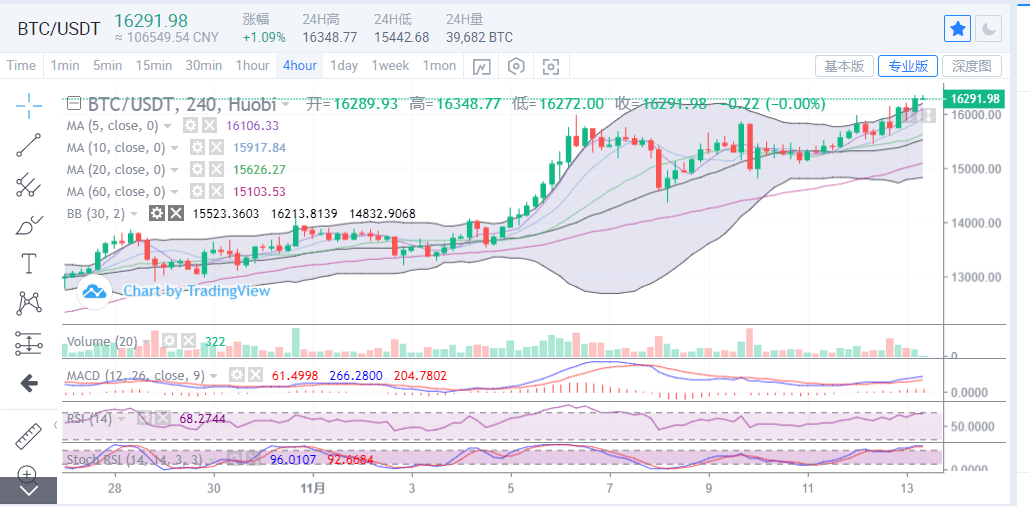Remove the MA 60 indicator
Image resolution: width=1030 pixels, height=506 pixels.
click(x=216, y=191)
